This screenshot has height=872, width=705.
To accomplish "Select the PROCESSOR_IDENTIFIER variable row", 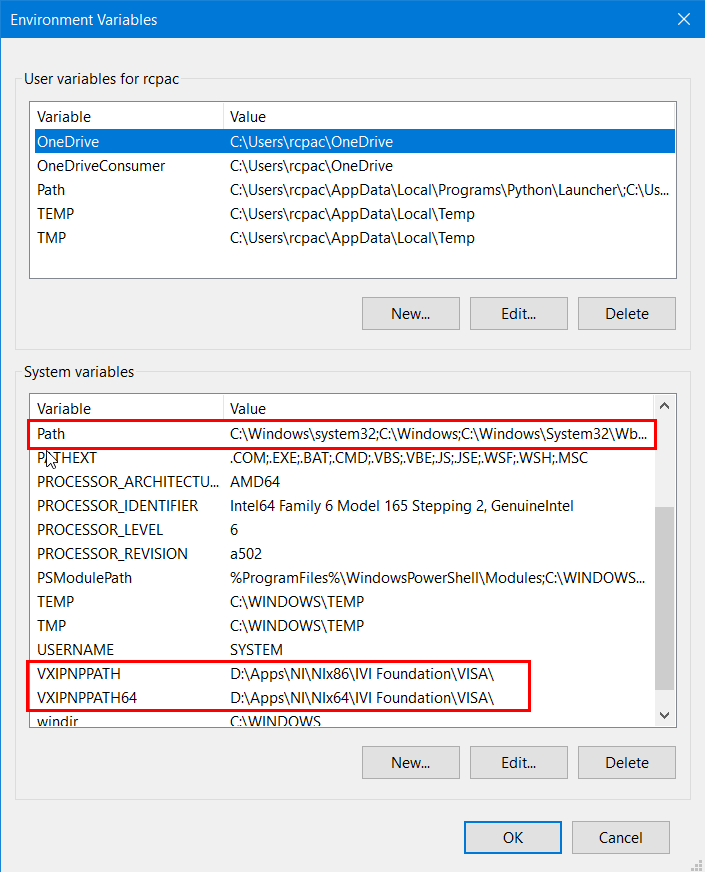I will click(x=342, y=506).
